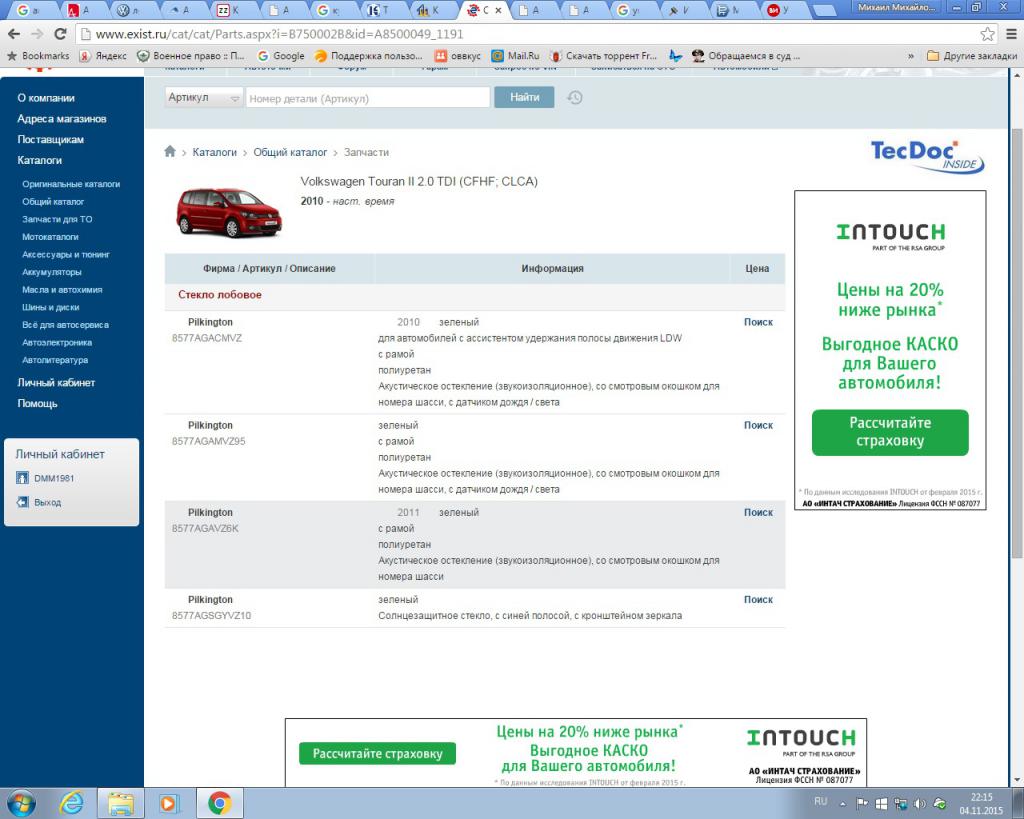Select Автоэлектроника link
The image size is (1024, 819).
point(57,343)
